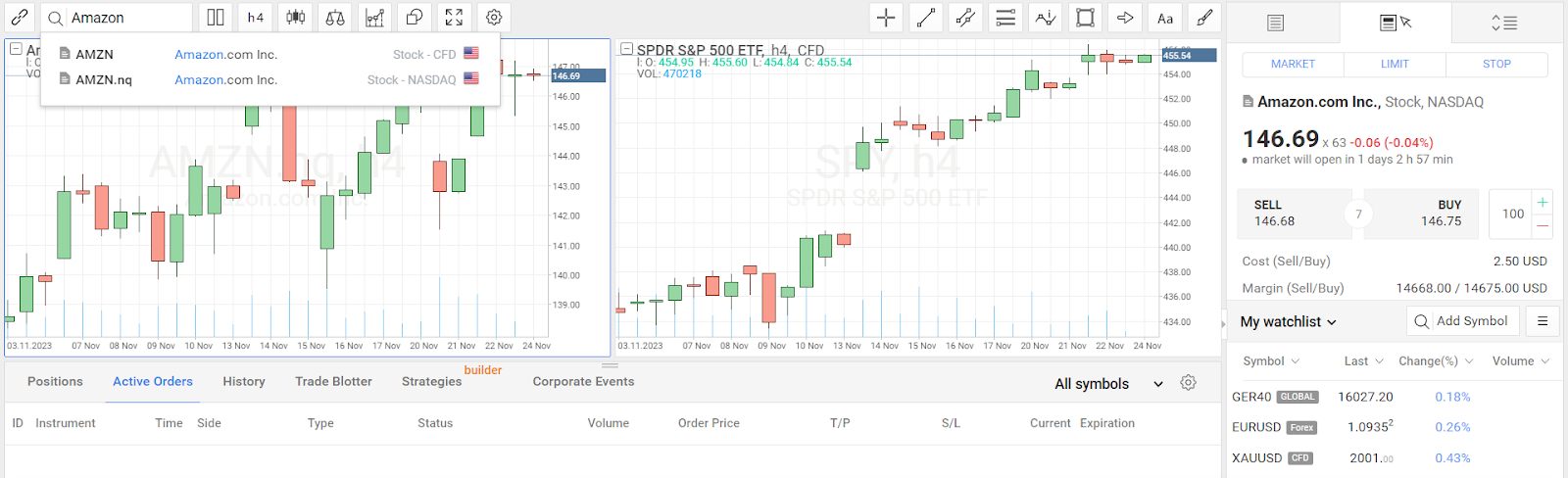Select the crosshair cursor tool
1568x478 pixels.
pos(886,18)
